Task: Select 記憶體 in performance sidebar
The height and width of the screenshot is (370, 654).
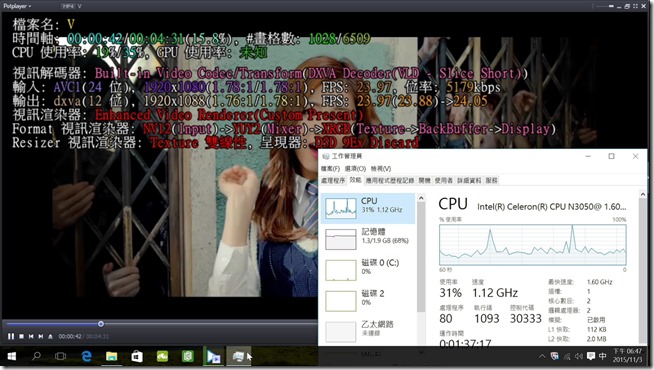Action: [x=368, y=239]
